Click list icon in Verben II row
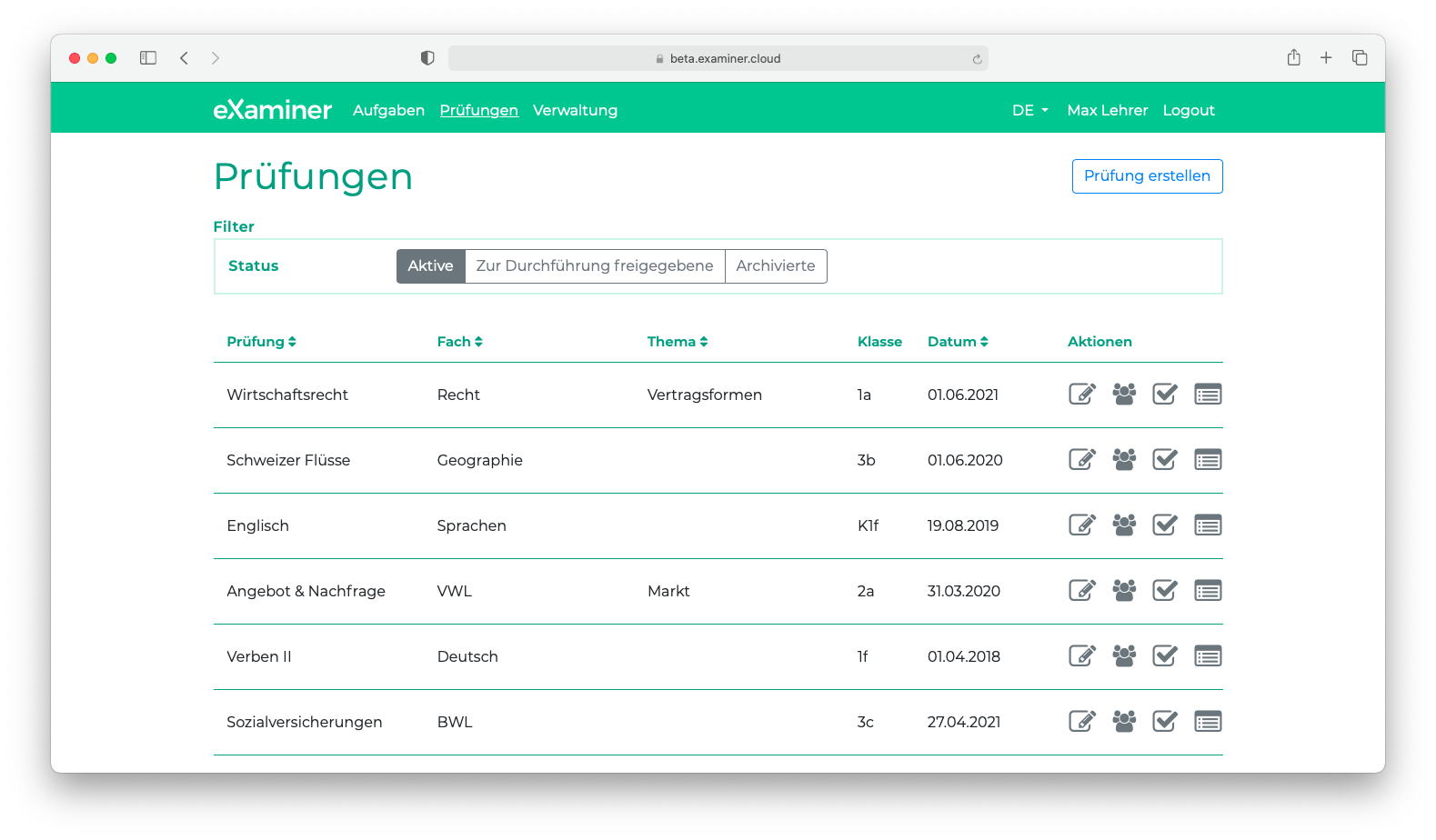1436x840 pixels. point(1208,656)
